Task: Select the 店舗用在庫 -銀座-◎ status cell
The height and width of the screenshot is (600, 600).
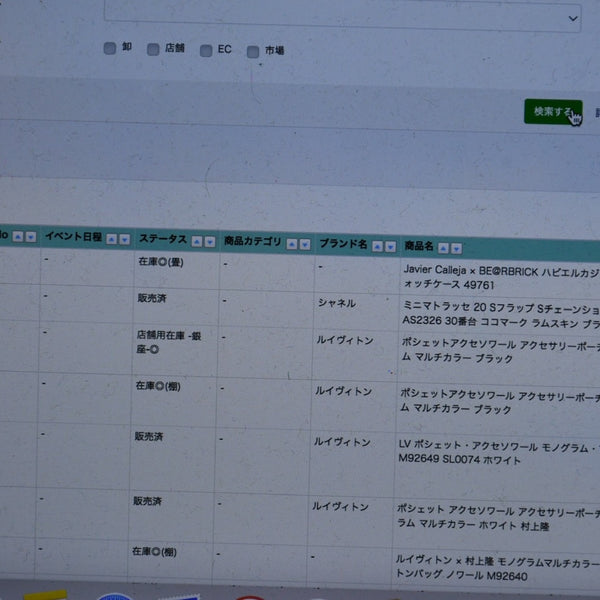Action: pos(168,342)
